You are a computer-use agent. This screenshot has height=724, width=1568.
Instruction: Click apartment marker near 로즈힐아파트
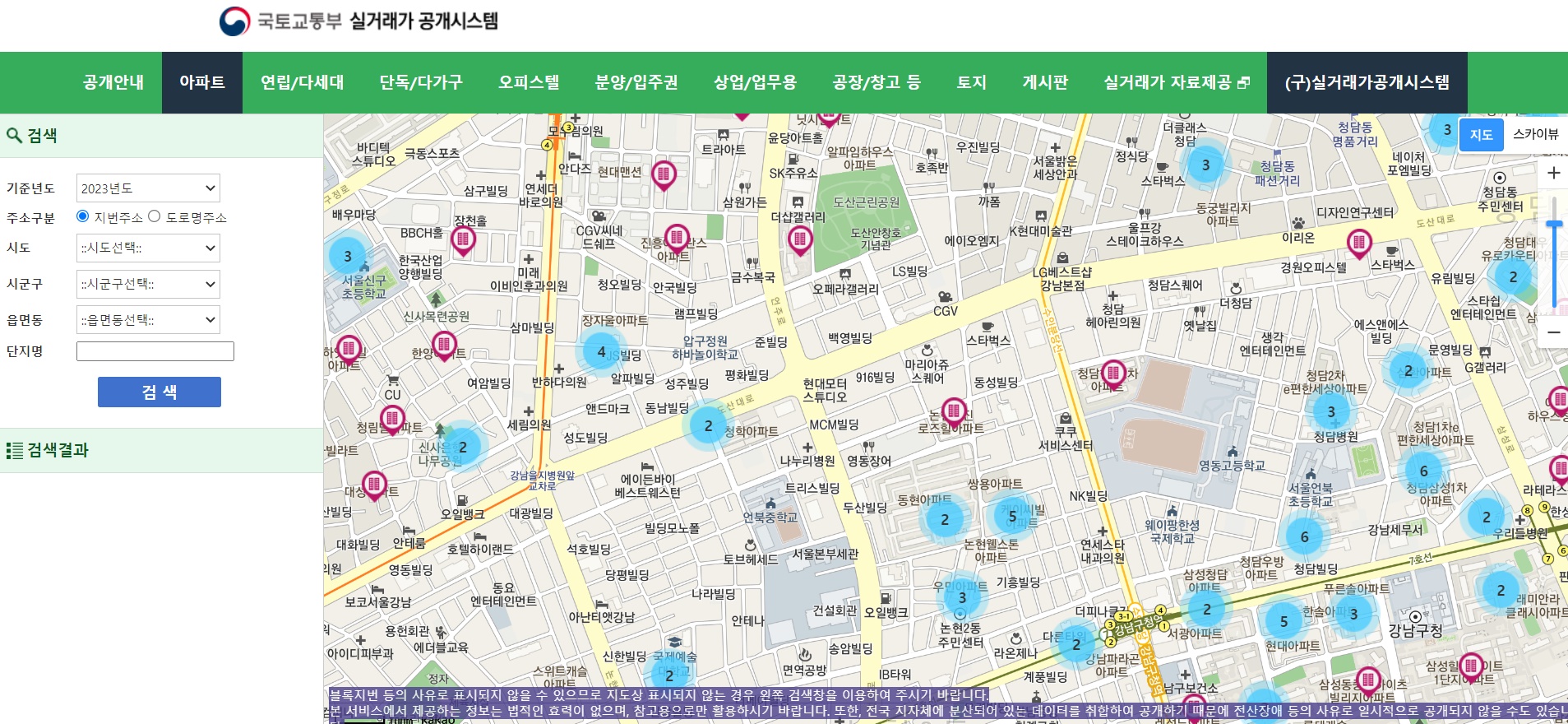(954, 411)
